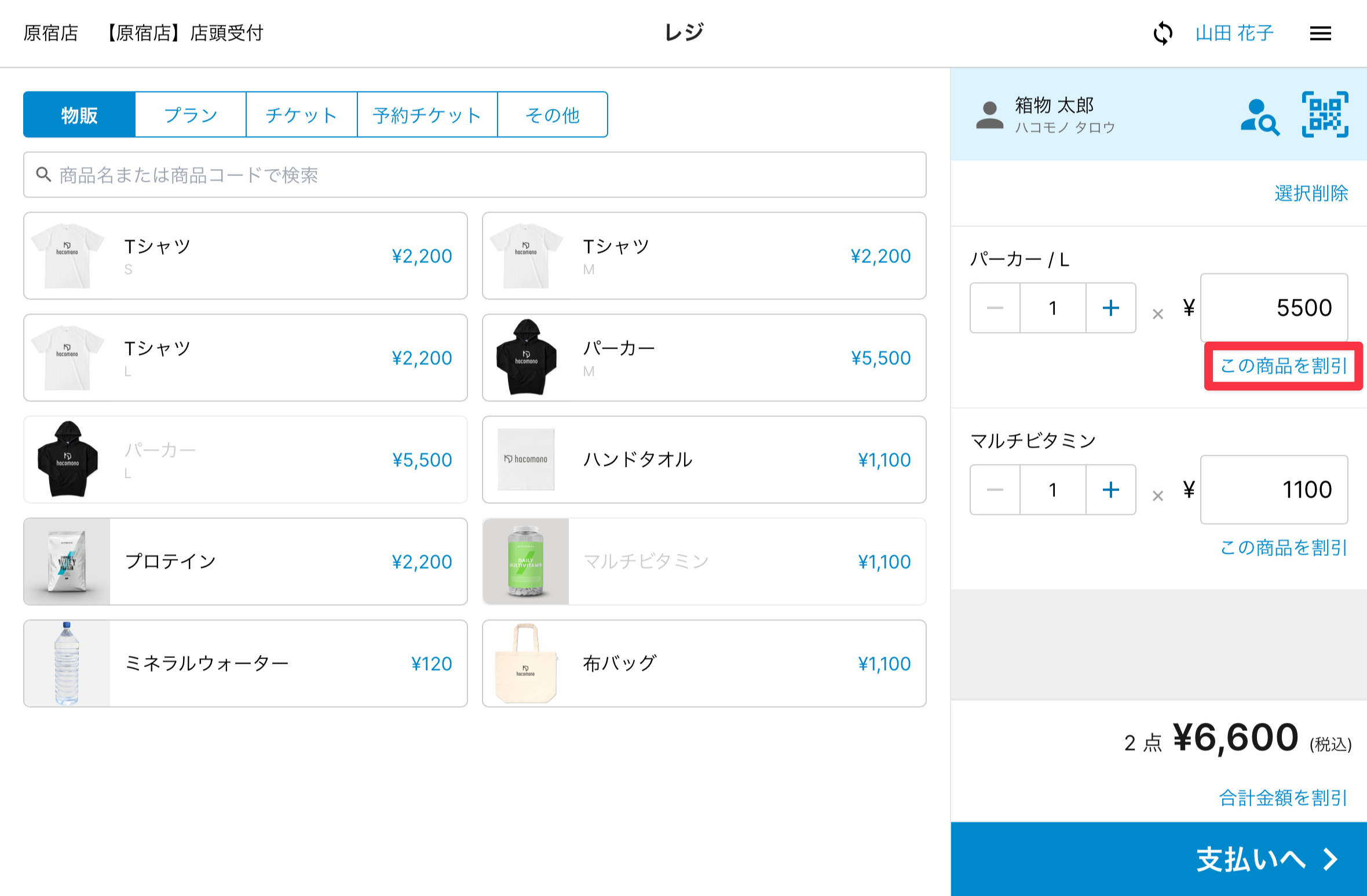1367x896 pixels.
Task: Select the その他 tab
Action: [552, 115]
